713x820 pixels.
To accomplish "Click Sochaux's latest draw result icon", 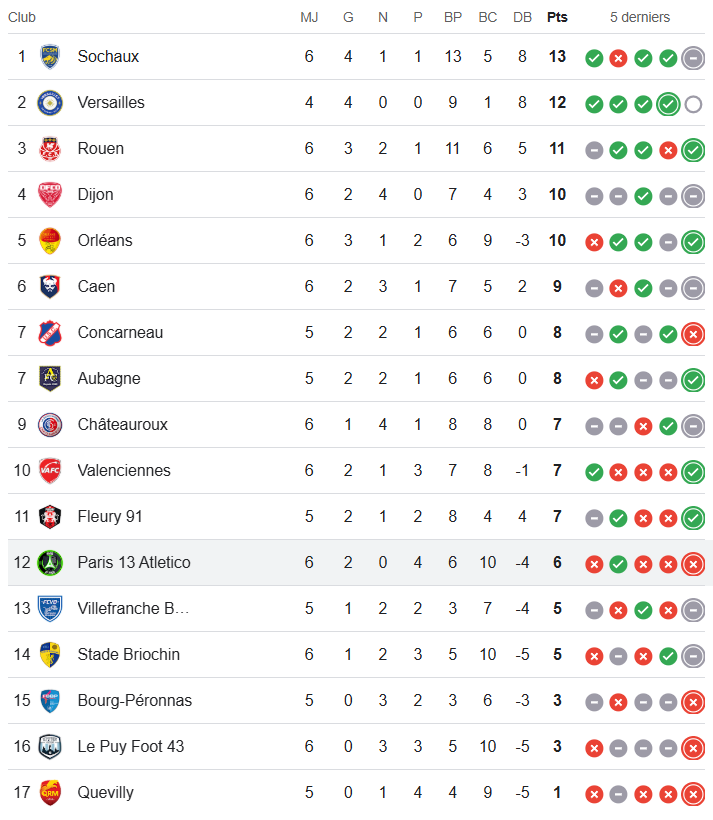I will point(693,58).
